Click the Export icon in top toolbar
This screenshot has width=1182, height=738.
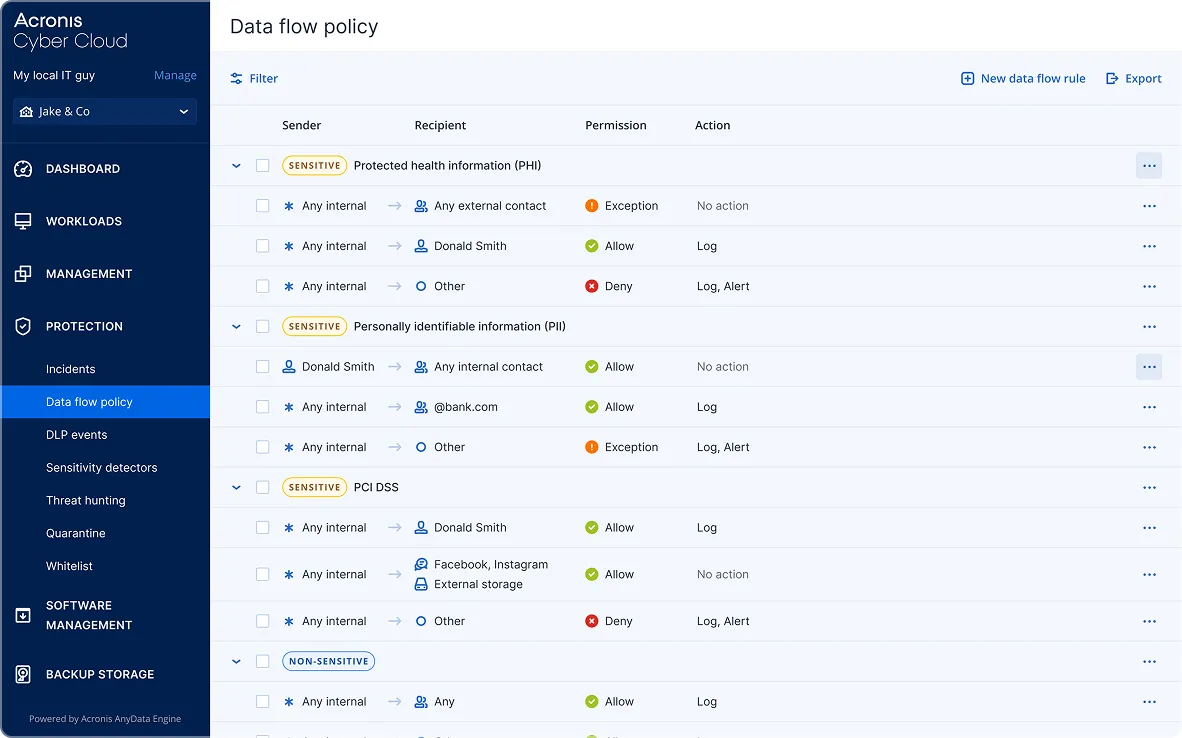coord(1112,78)
